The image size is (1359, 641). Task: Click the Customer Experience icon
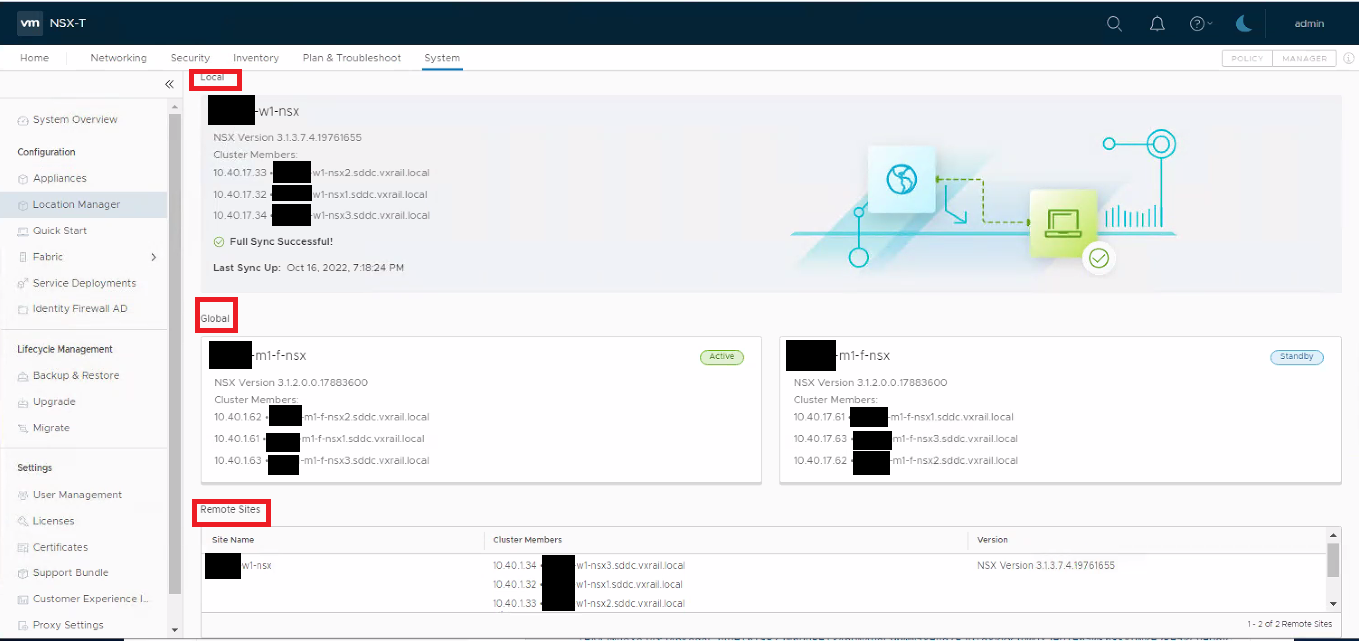[23, 599]
